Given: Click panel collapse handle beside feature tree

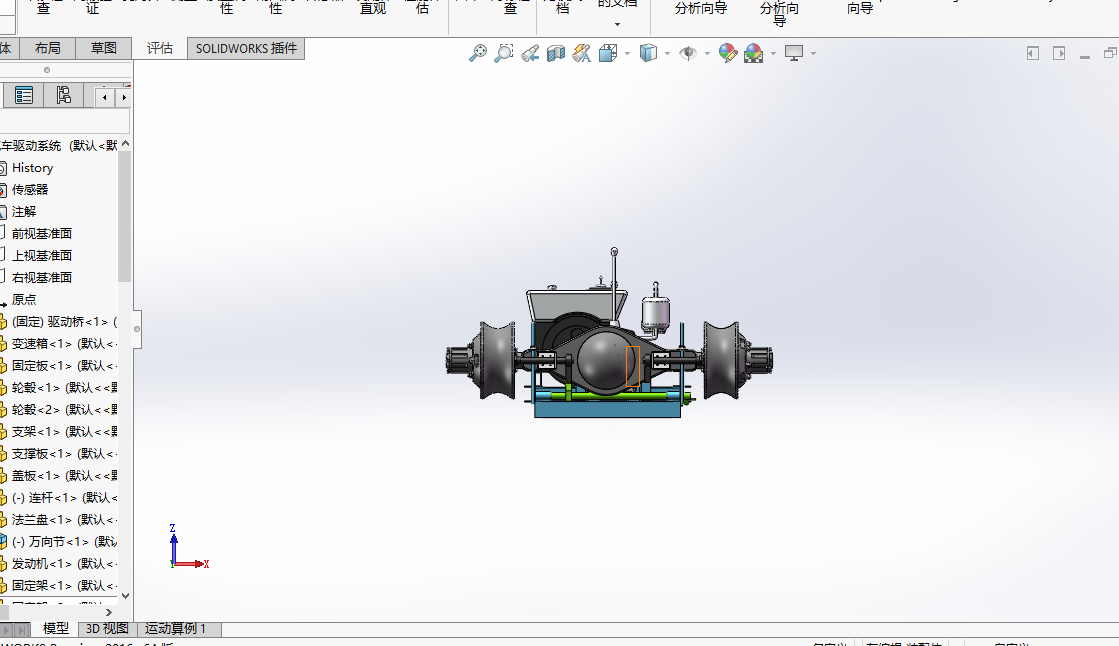Looking at the screenshot, I should 137,329.
